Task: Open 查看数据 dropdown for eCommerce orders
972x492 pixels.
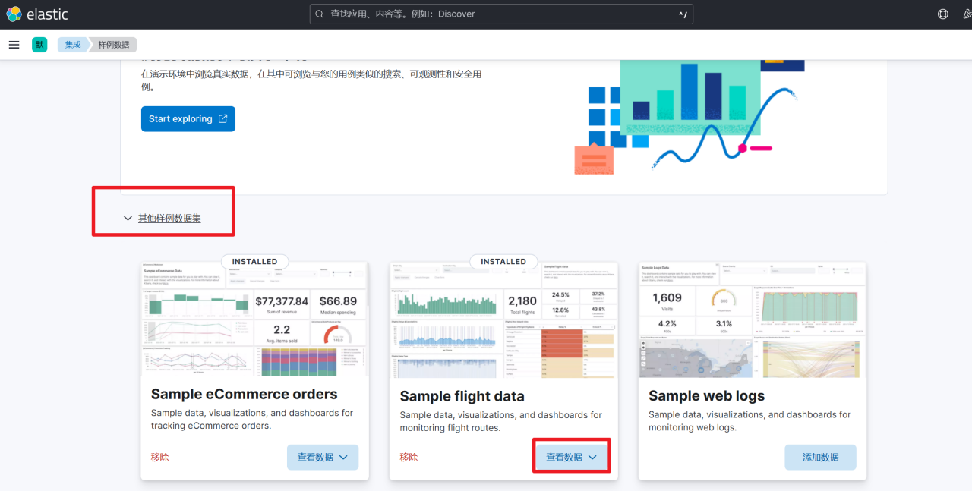Action: pyautogui.click(x=322, y=457)
